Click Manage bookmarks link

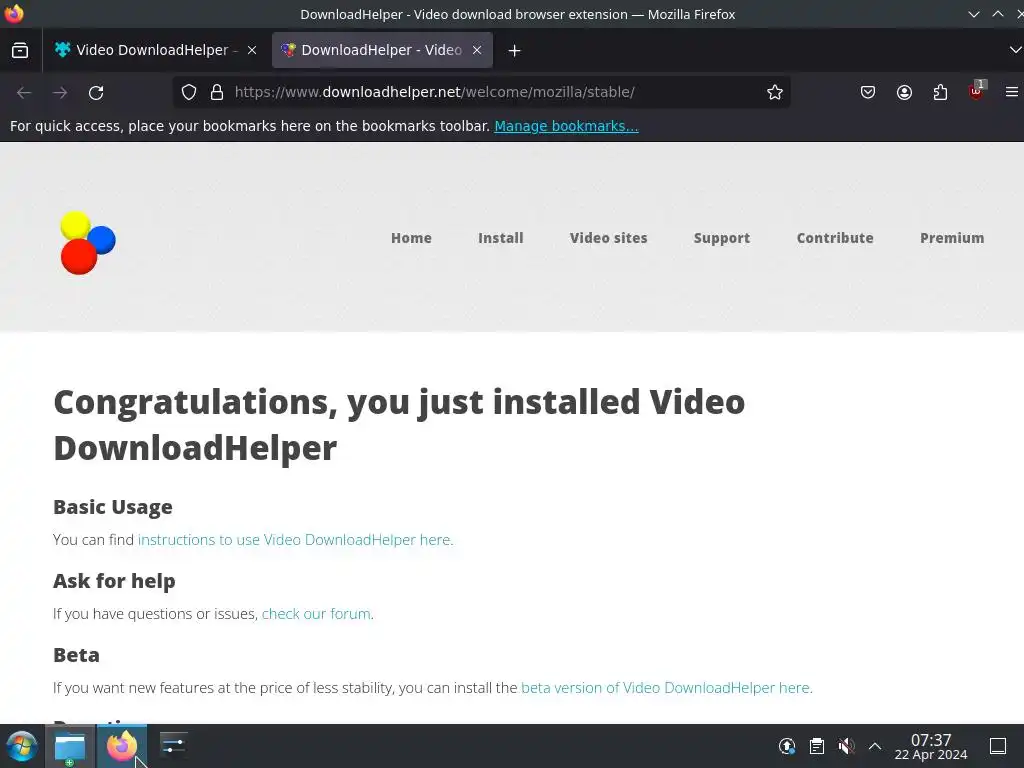[x=566, y=126]
